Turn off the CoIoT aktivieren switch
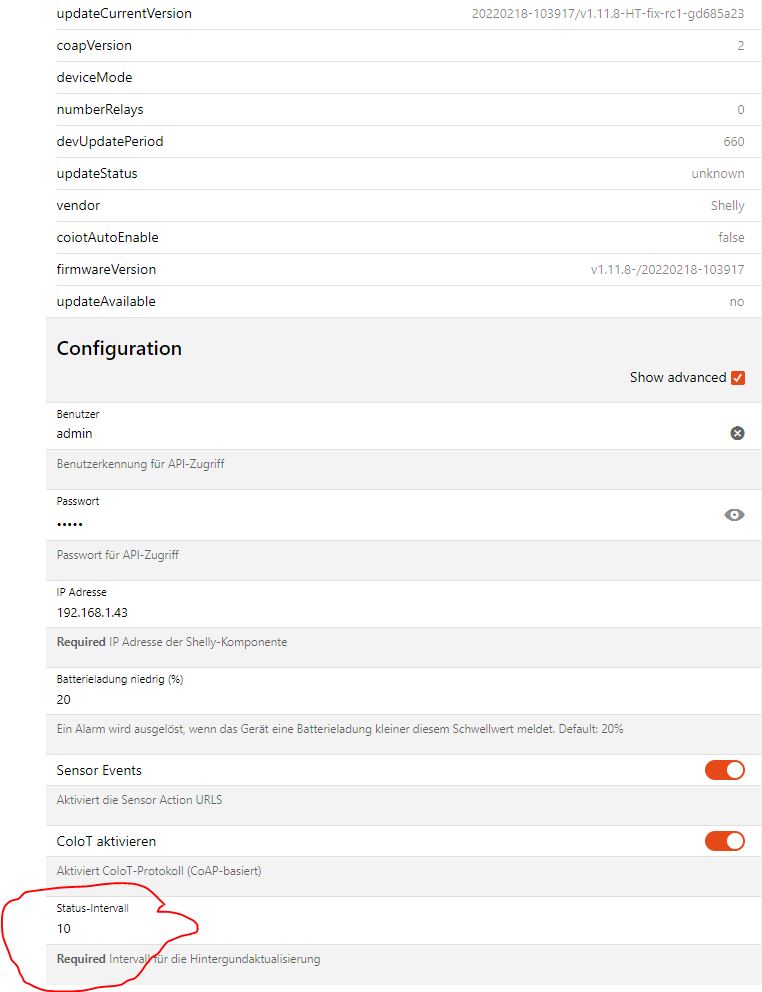The image size is (762, 992). pos(725,841)
